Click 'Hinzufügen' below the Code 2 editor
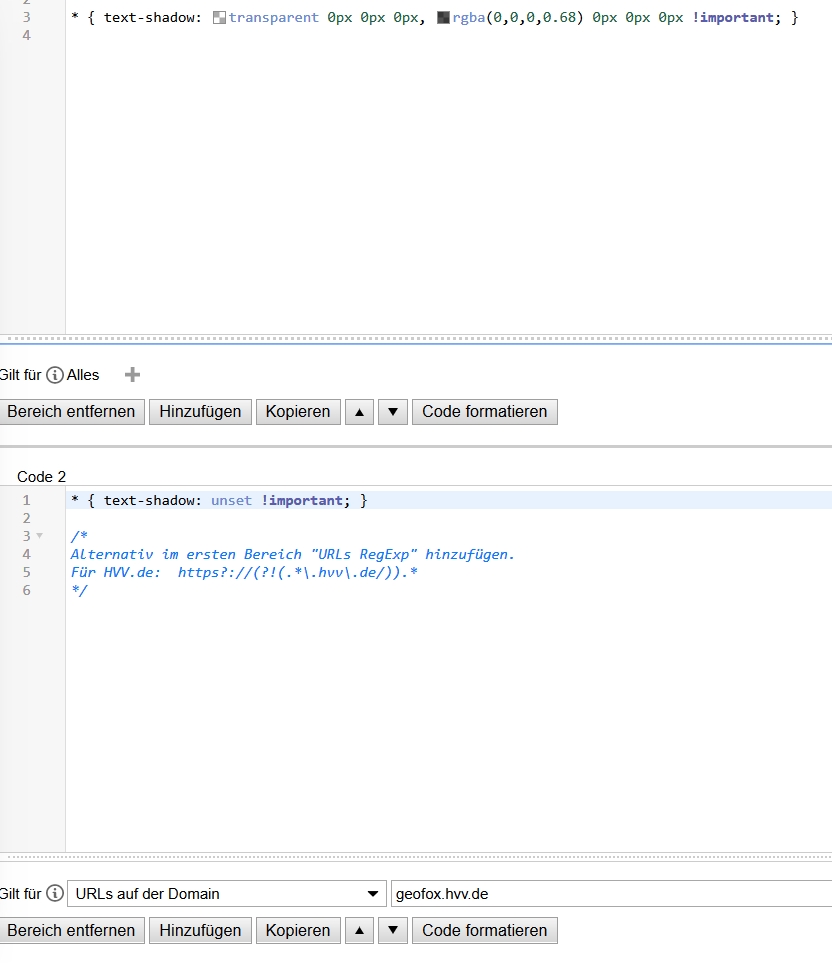 pos(200,931)
